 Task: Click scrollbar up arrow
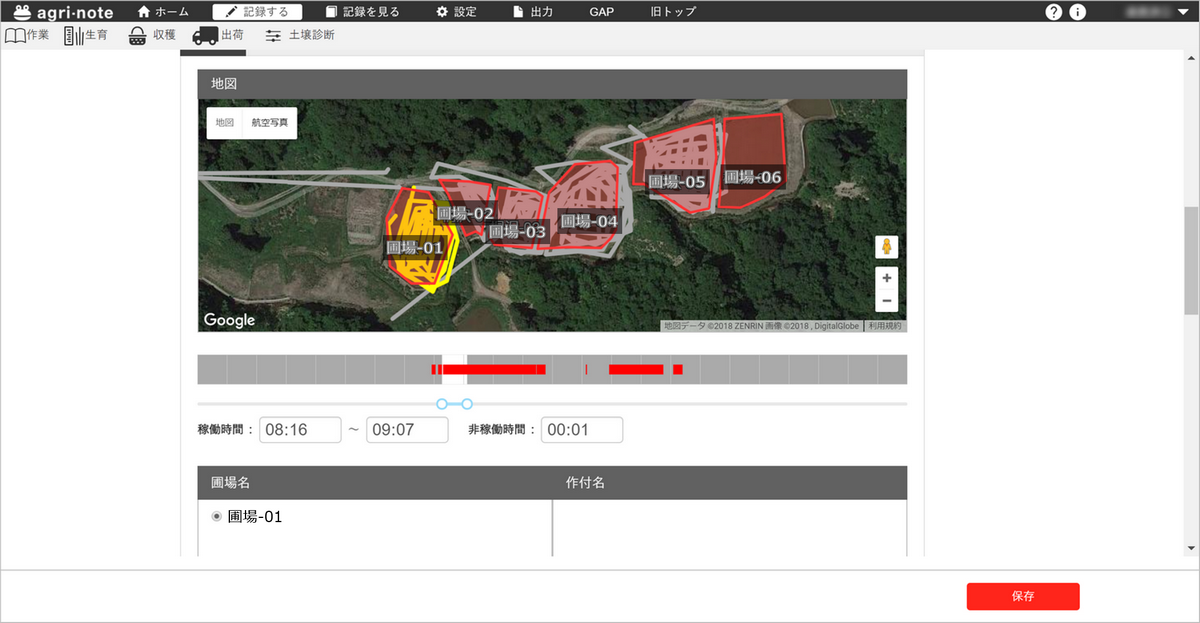(x=1191, y=60)
